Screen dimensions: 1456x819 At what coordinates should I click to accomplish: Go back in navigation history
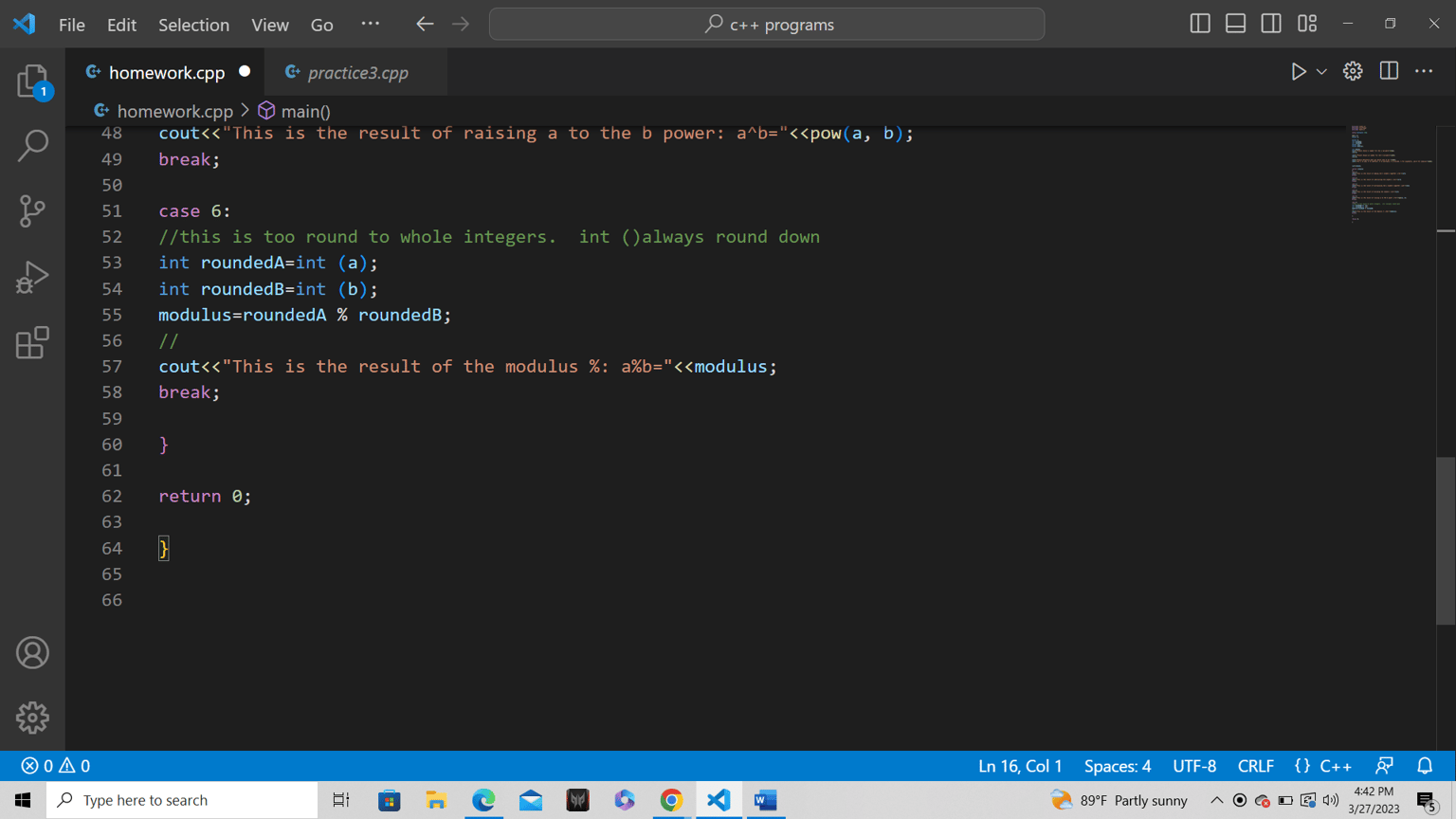(x=425, y=25)
